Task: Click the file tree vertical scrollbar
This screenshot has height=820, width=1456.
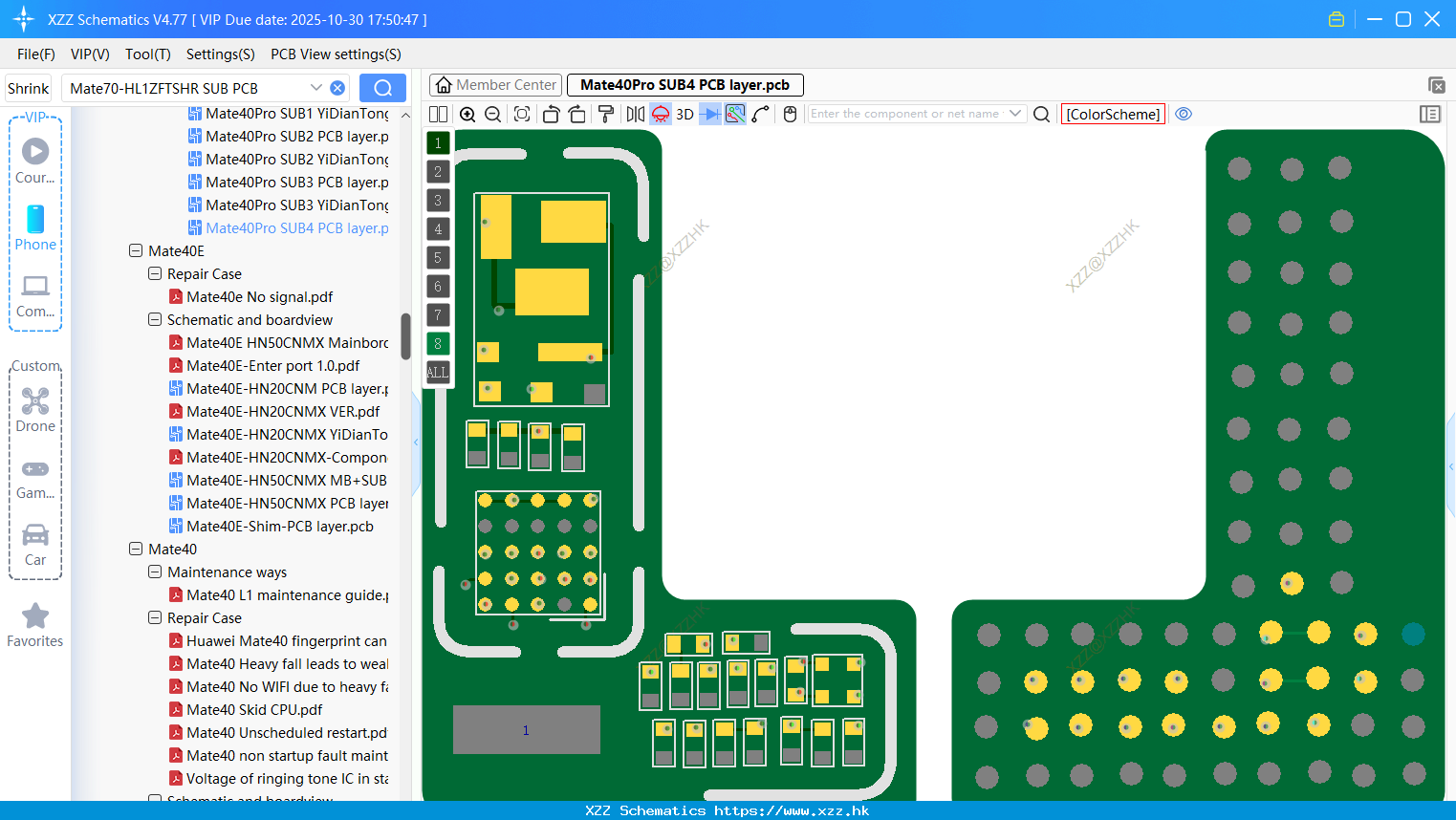Action: tap(405, 335)
